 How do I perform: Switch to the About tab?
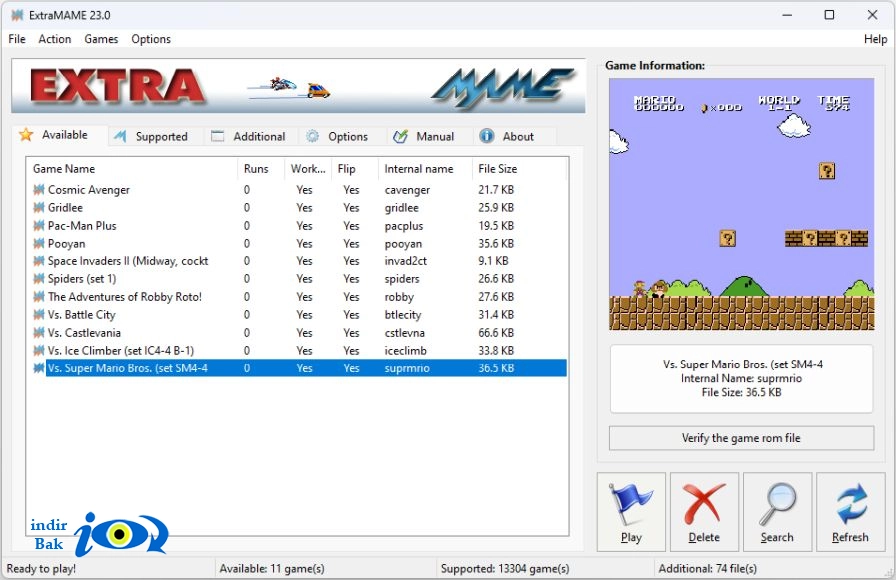point(513,137)
